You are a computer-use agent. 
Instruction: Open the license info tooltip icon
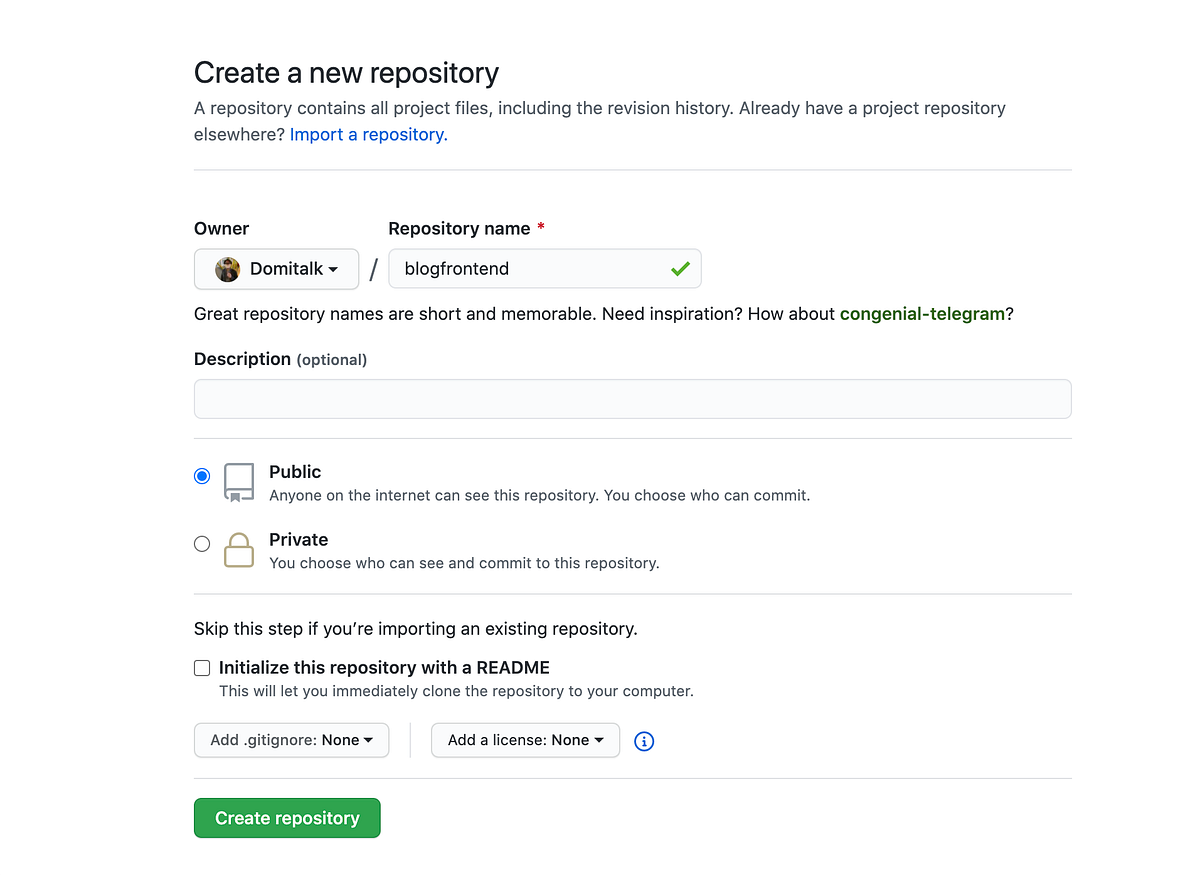pyautogui.click(x=643, y=740)
